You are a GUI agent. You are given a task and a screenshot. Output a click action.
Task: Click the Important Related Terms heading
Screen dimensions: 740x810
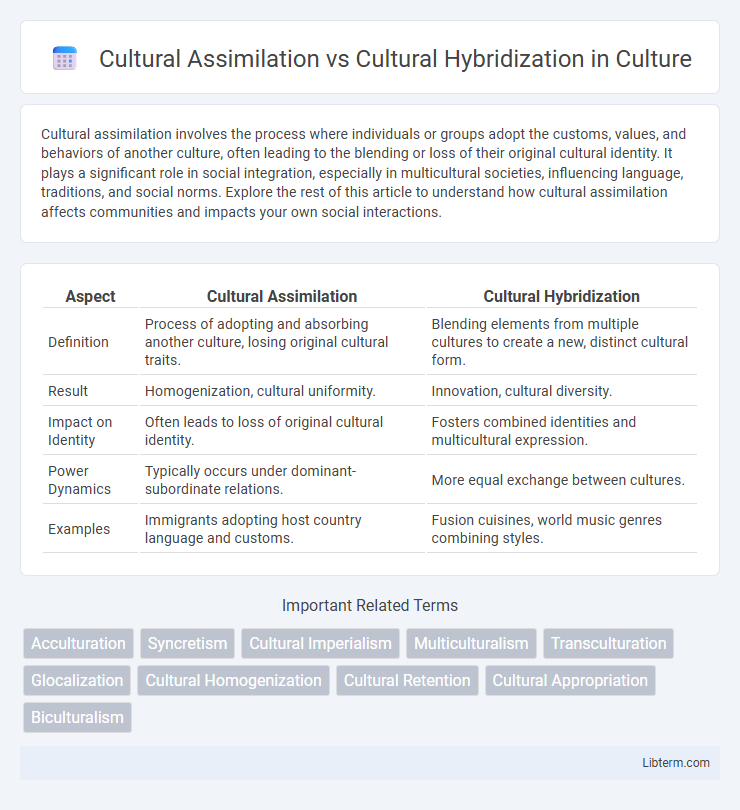coord(370,605)
